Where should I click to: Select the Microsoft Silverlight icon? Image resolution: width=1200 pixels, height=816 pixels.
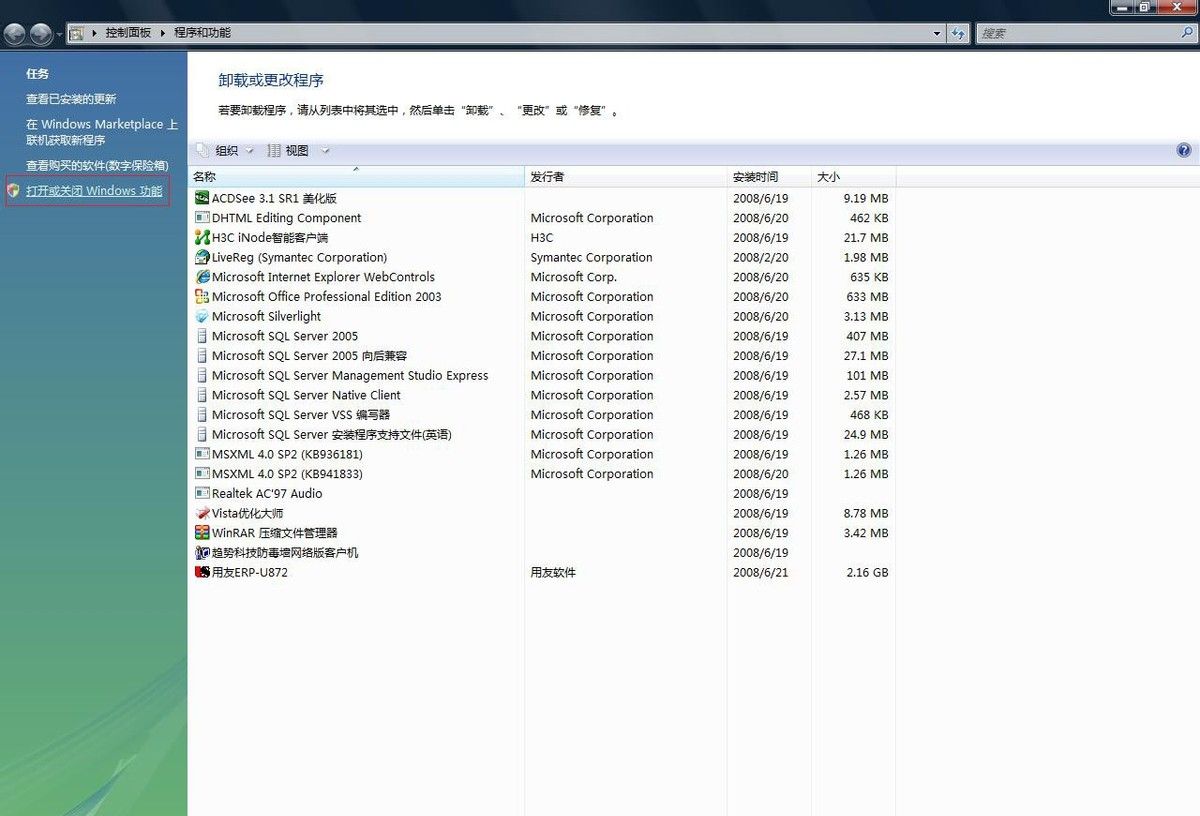click(203, 316)
